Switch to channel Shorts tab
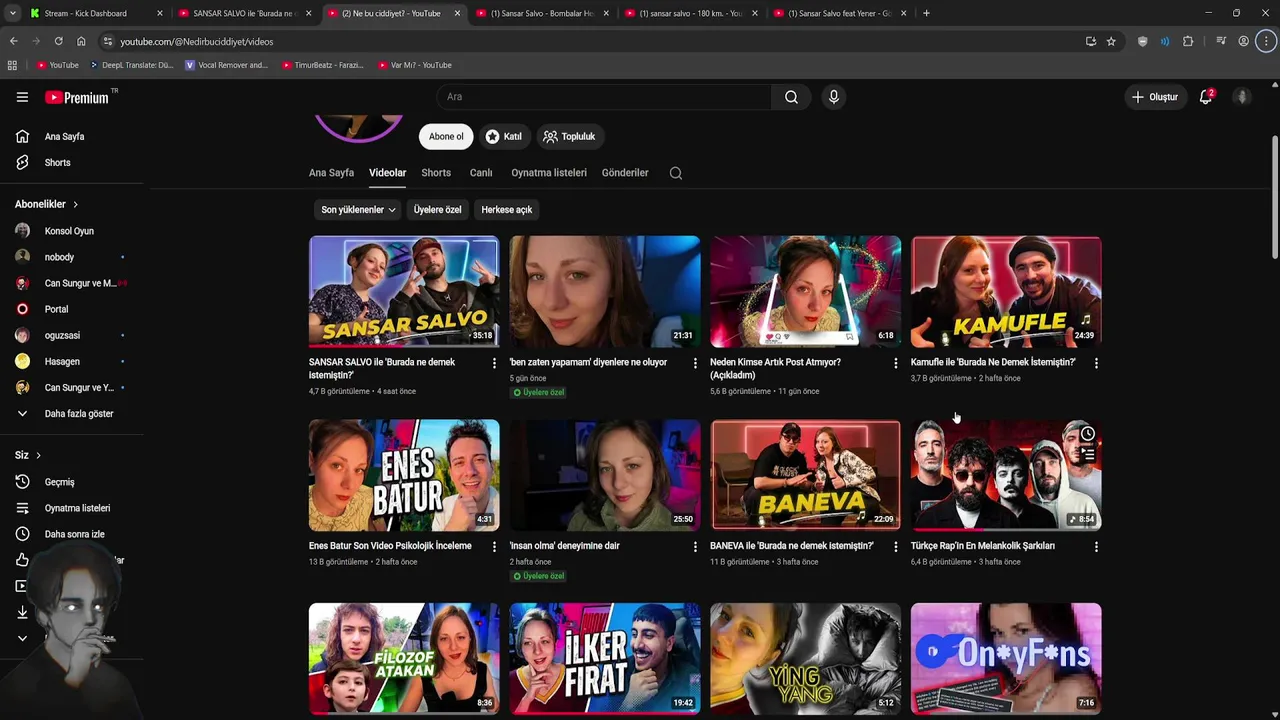The width and height of the screenshot is (1280, 720). pos(436,173)
